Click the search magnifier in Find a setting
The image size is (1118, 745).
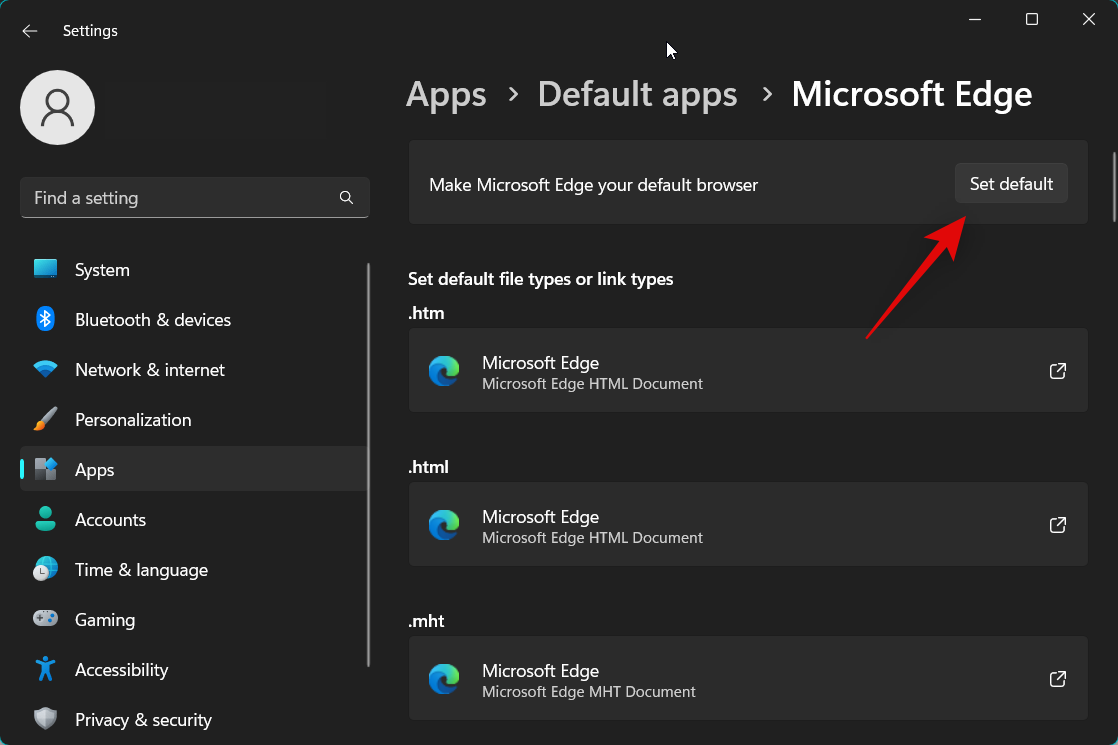point(346,197)
